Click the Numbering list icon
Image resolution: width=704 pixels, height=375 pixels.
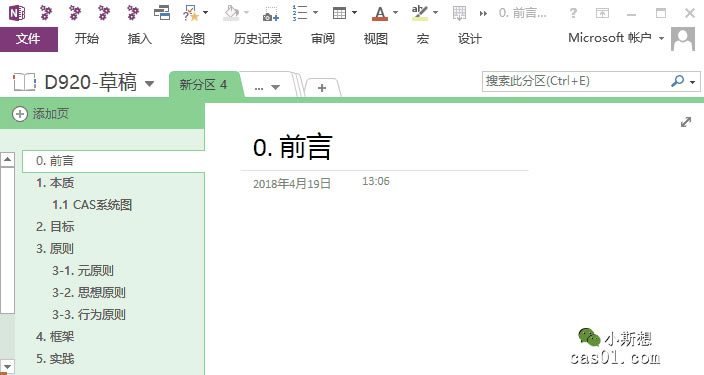300,13
